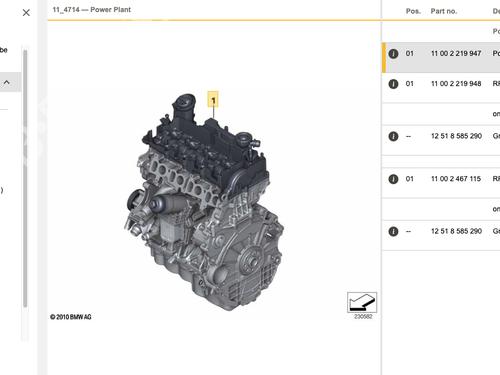The width and height of the screenshot is (500, 375).
Task: Click the arrow direction icon below the engine diagram
Action: click(362, 302)
